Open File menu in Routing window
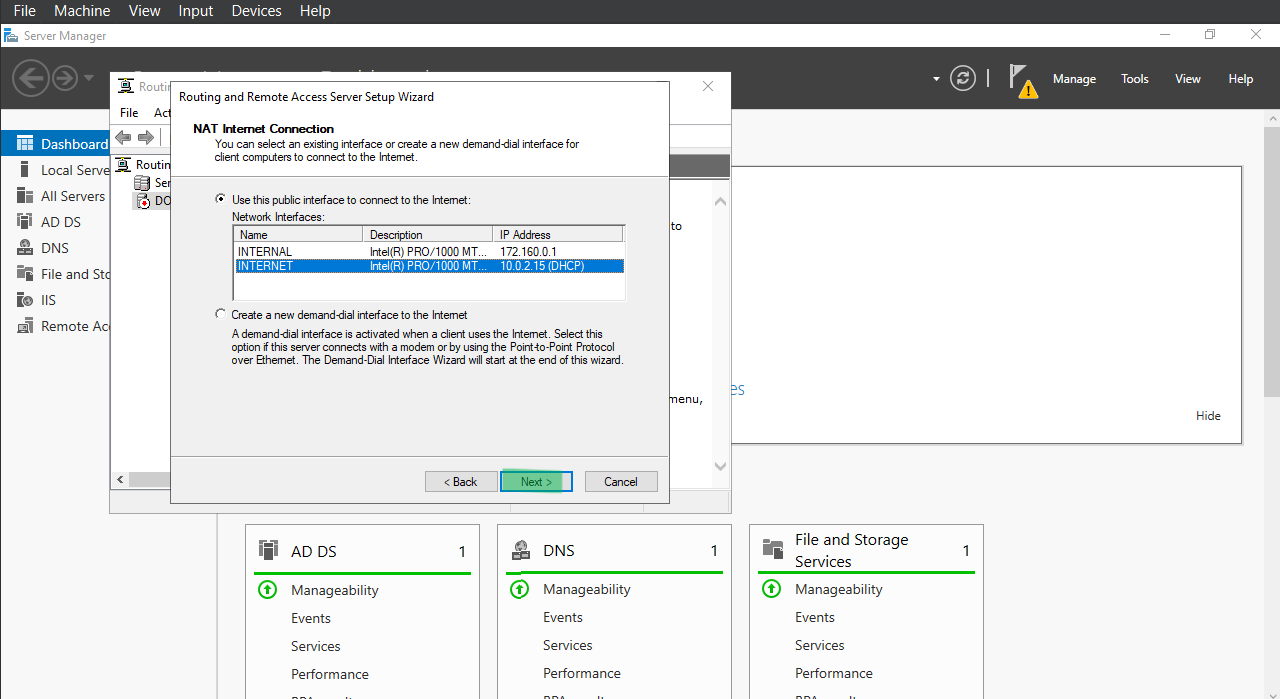The image size is (1280, 699). [129, 113]
